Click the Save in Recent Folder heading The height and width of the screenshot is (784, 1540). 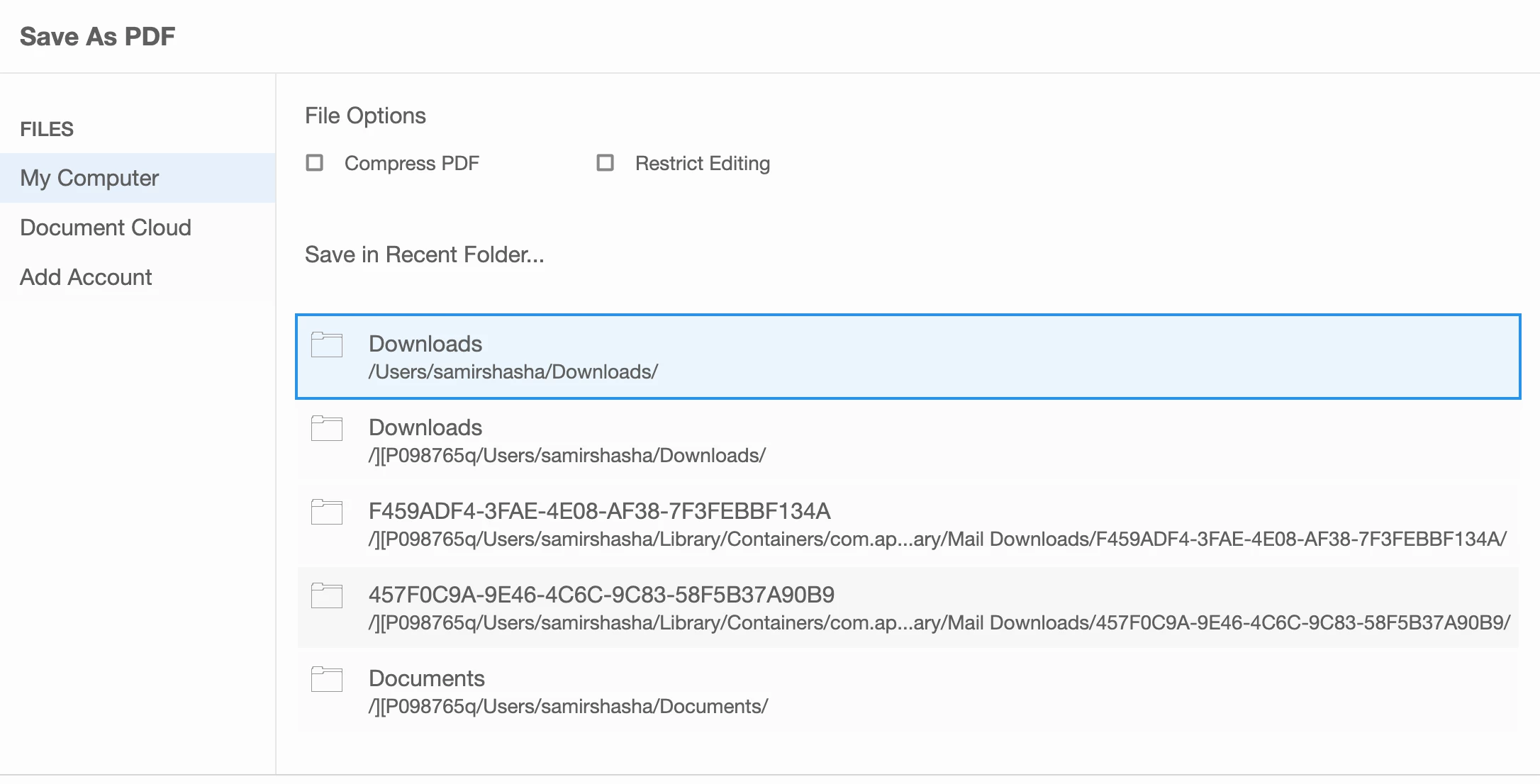(424, 254)
